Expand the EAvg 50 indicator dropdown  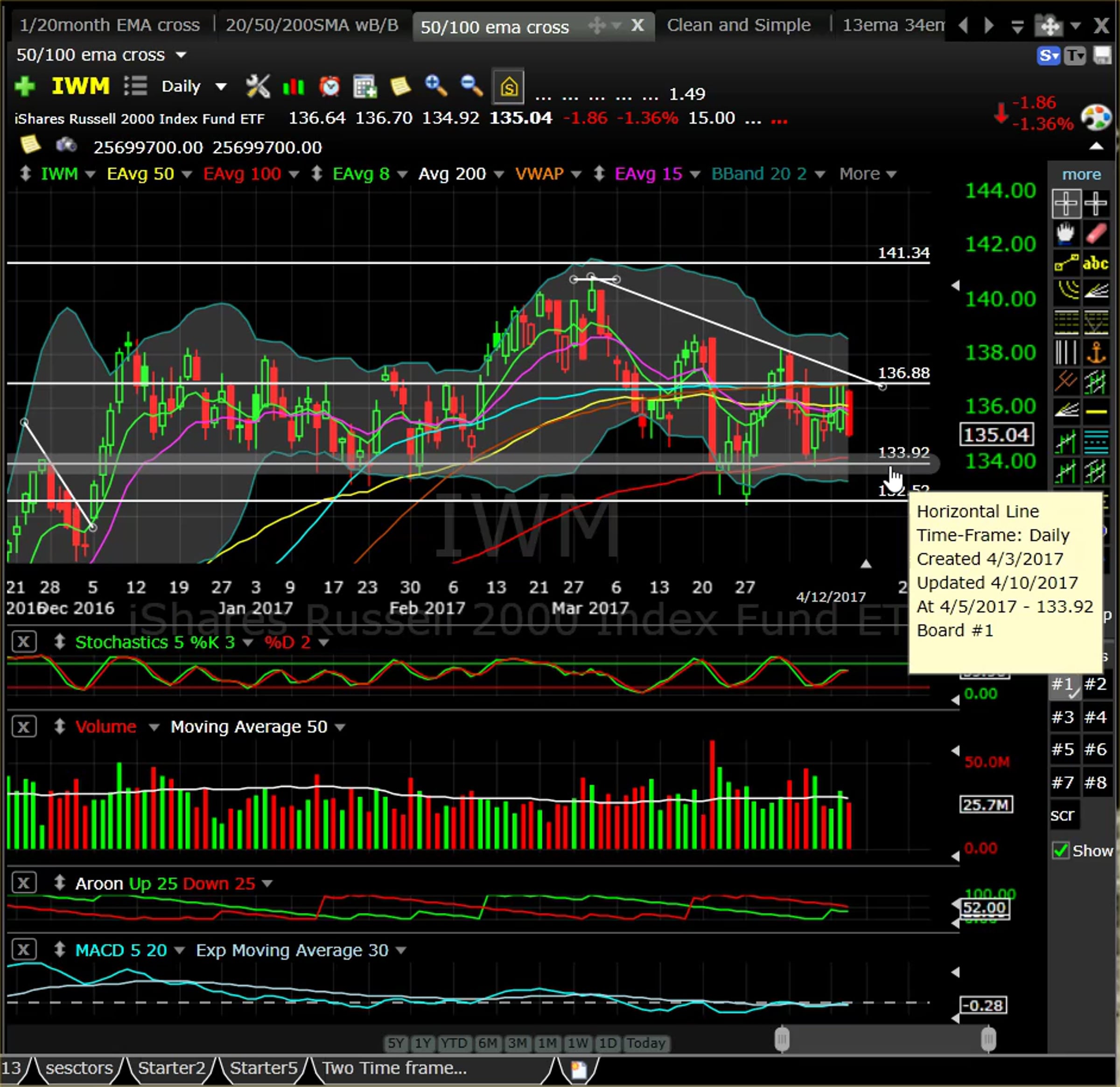[187, 174]
